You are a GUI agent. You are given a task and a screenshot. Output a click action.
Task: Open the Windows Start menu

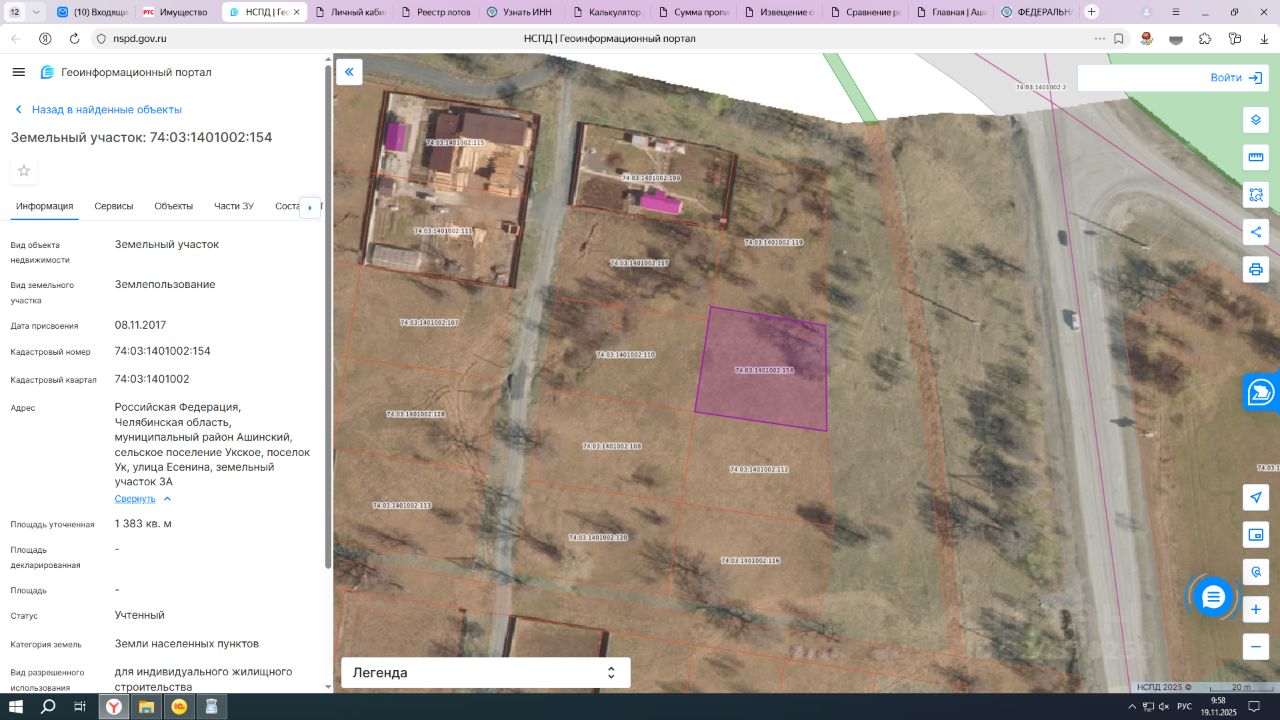(x=16, y=707)
